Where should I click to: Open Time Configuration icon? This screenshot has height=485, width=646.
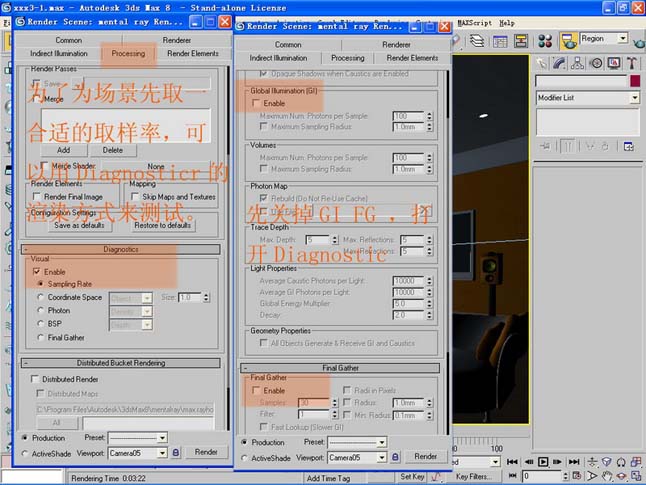[x=577, y=476]
